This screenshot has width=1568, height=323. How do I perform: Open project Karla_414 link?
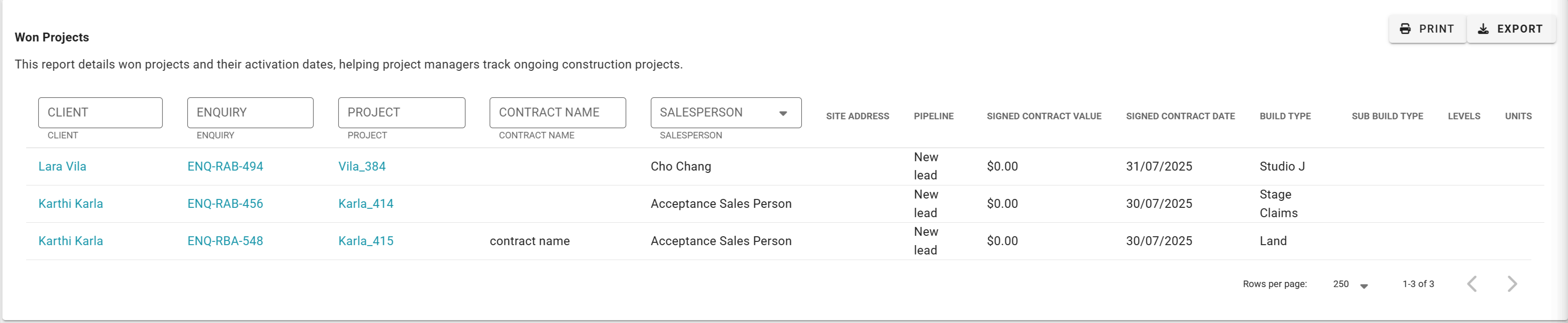pyautogui.click(x=366, y=204)
